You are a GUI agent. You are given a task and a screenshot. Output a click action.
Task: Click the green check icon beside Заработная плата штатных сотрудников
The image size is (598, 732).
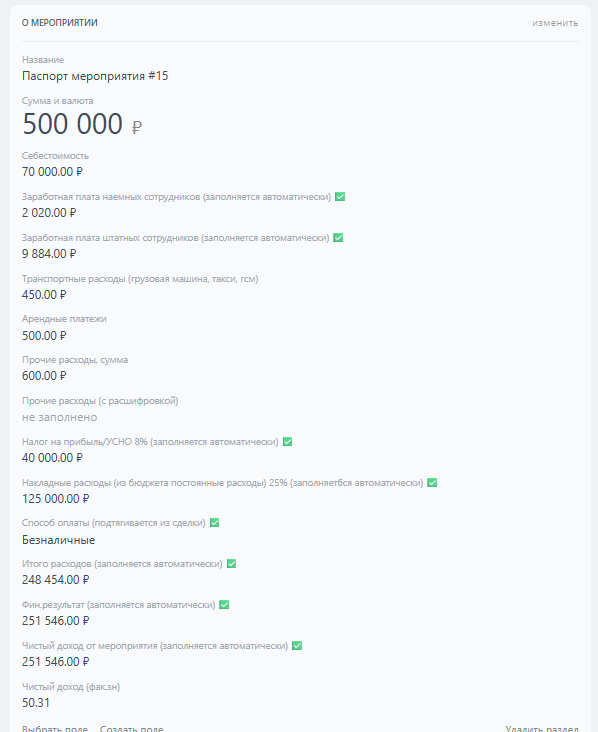click(x=338, y=238)
